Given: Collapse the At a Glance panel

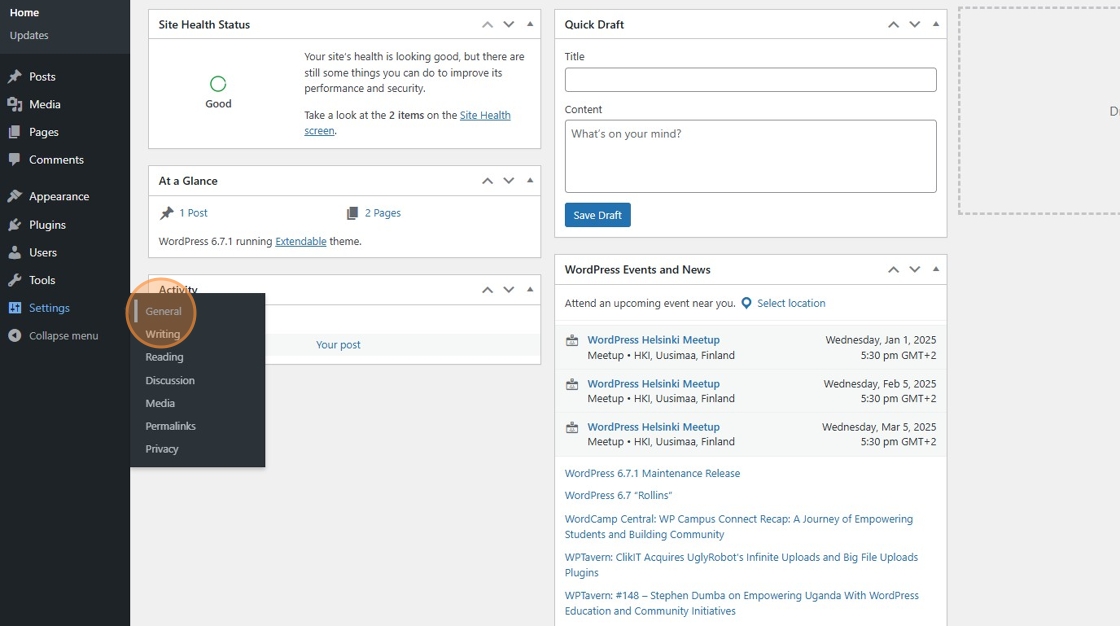Looking at the screenshot, I should 530,181.
